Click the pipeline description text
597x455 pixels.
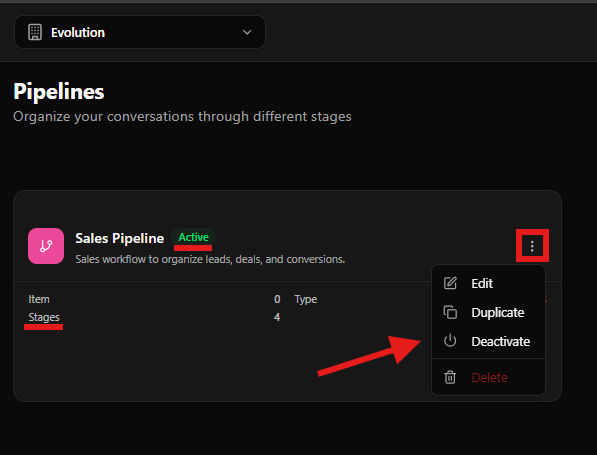click(210, 259)
